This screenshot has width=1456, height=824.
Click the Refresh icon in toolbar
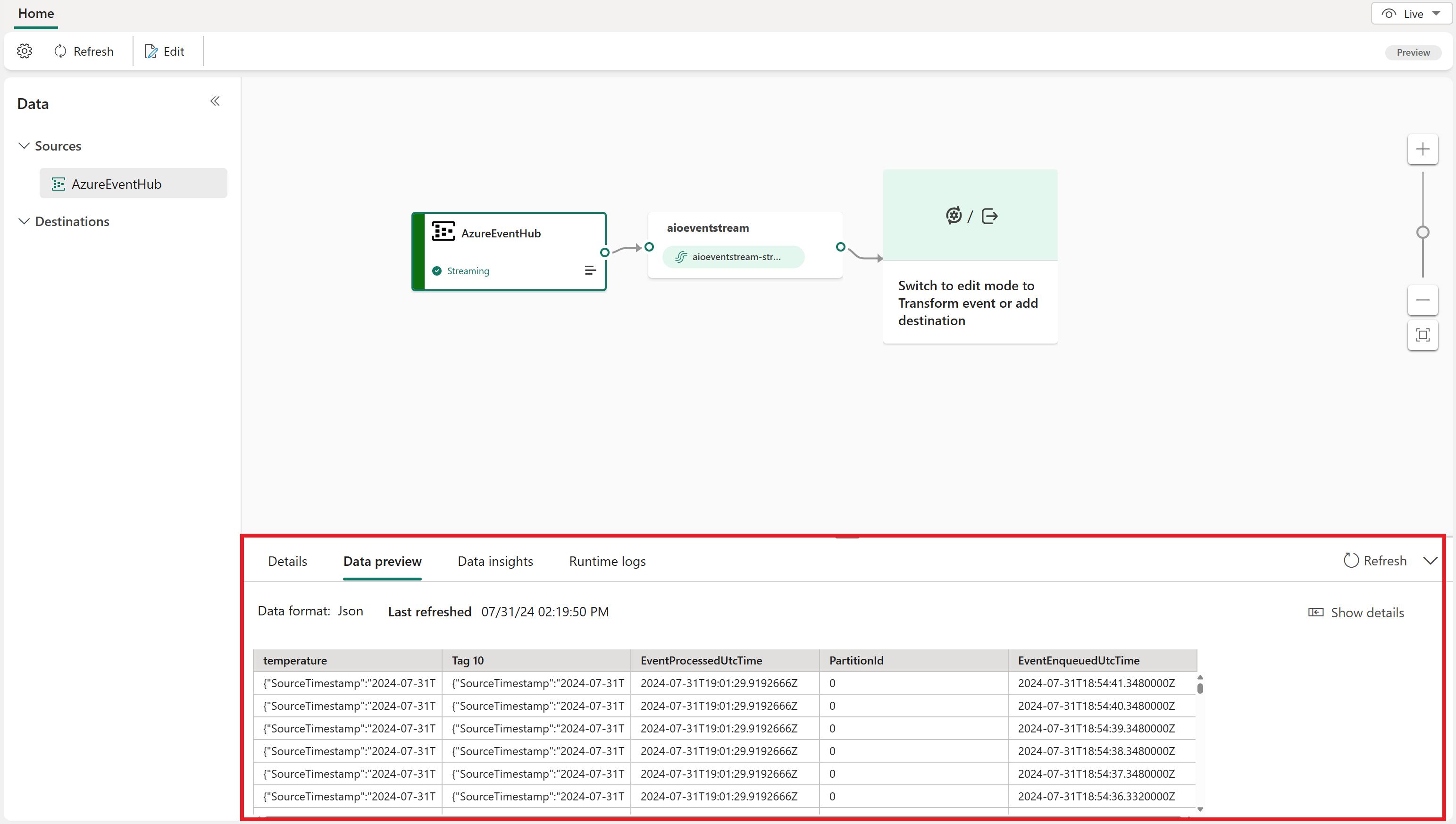click(61, 51)
